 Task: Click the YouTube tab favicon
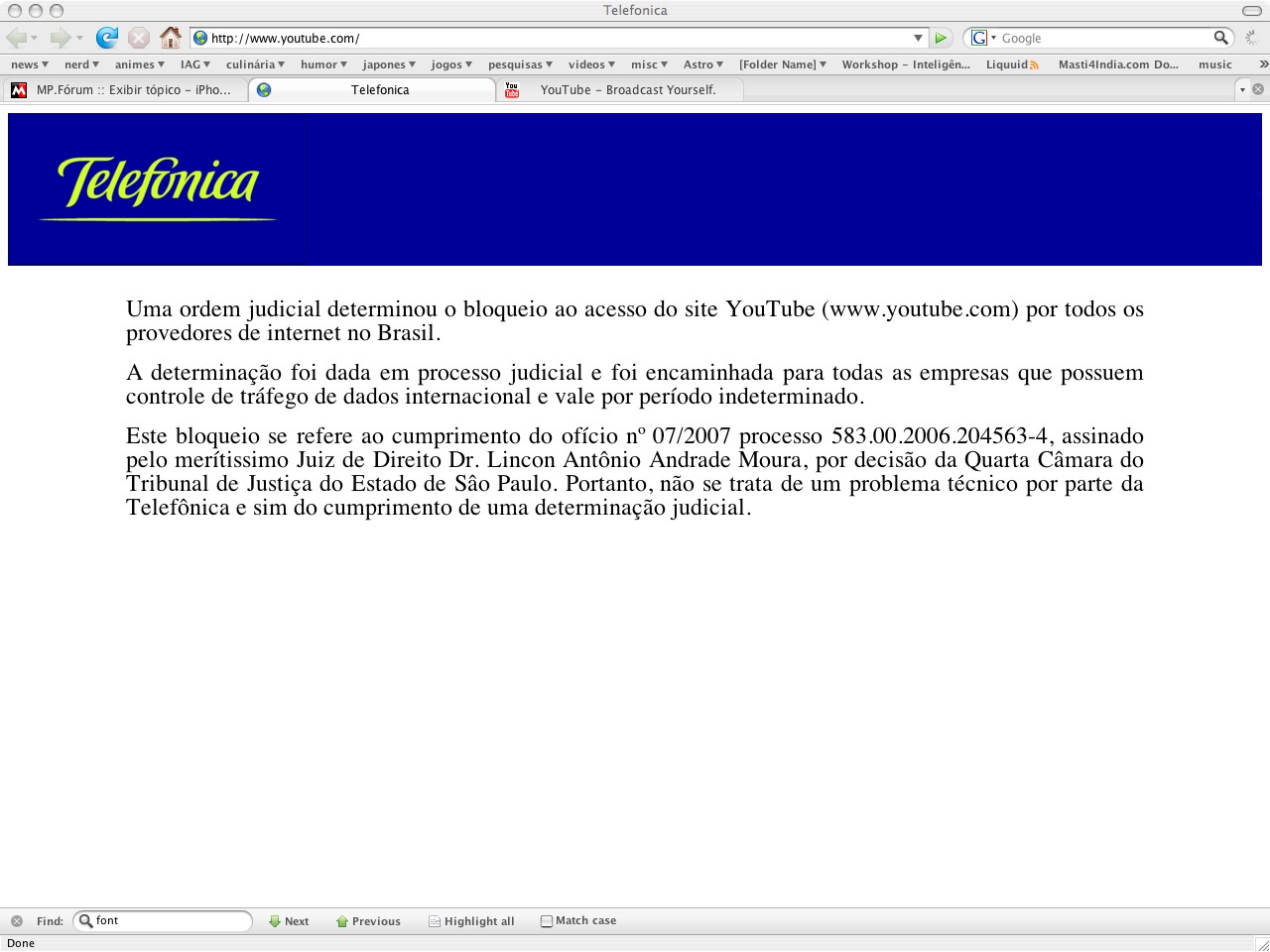tap(512, 90)
